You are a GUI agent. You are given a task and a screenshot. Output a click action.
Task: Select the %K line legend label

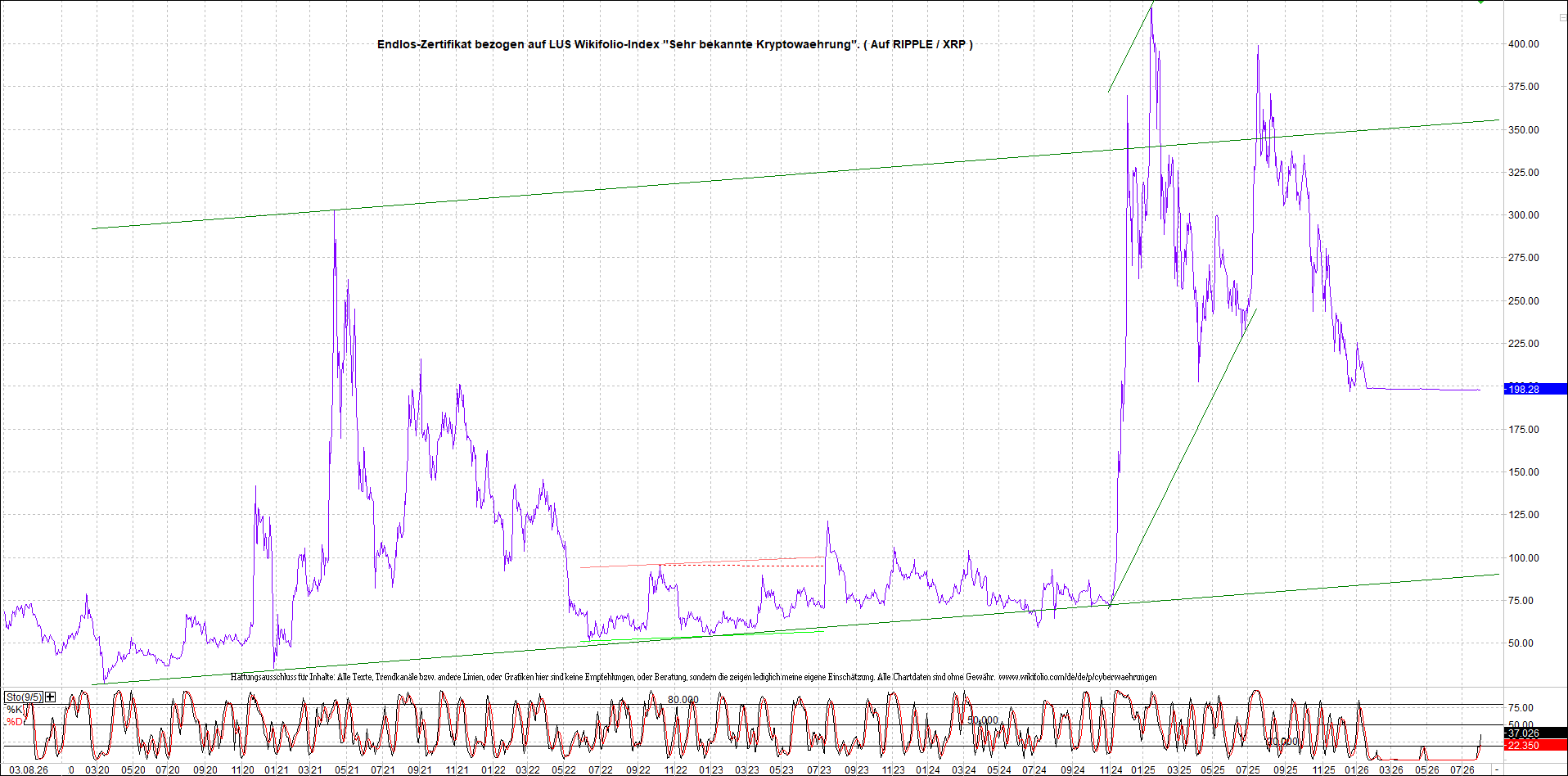click(15, 709)
